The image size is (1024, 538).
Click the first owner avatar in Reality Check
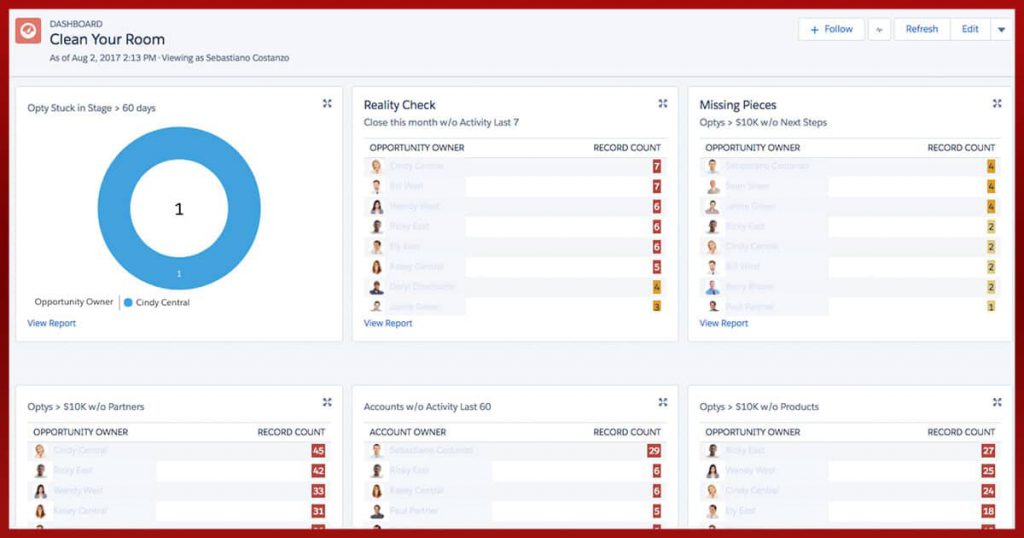(x=376, y=167)
